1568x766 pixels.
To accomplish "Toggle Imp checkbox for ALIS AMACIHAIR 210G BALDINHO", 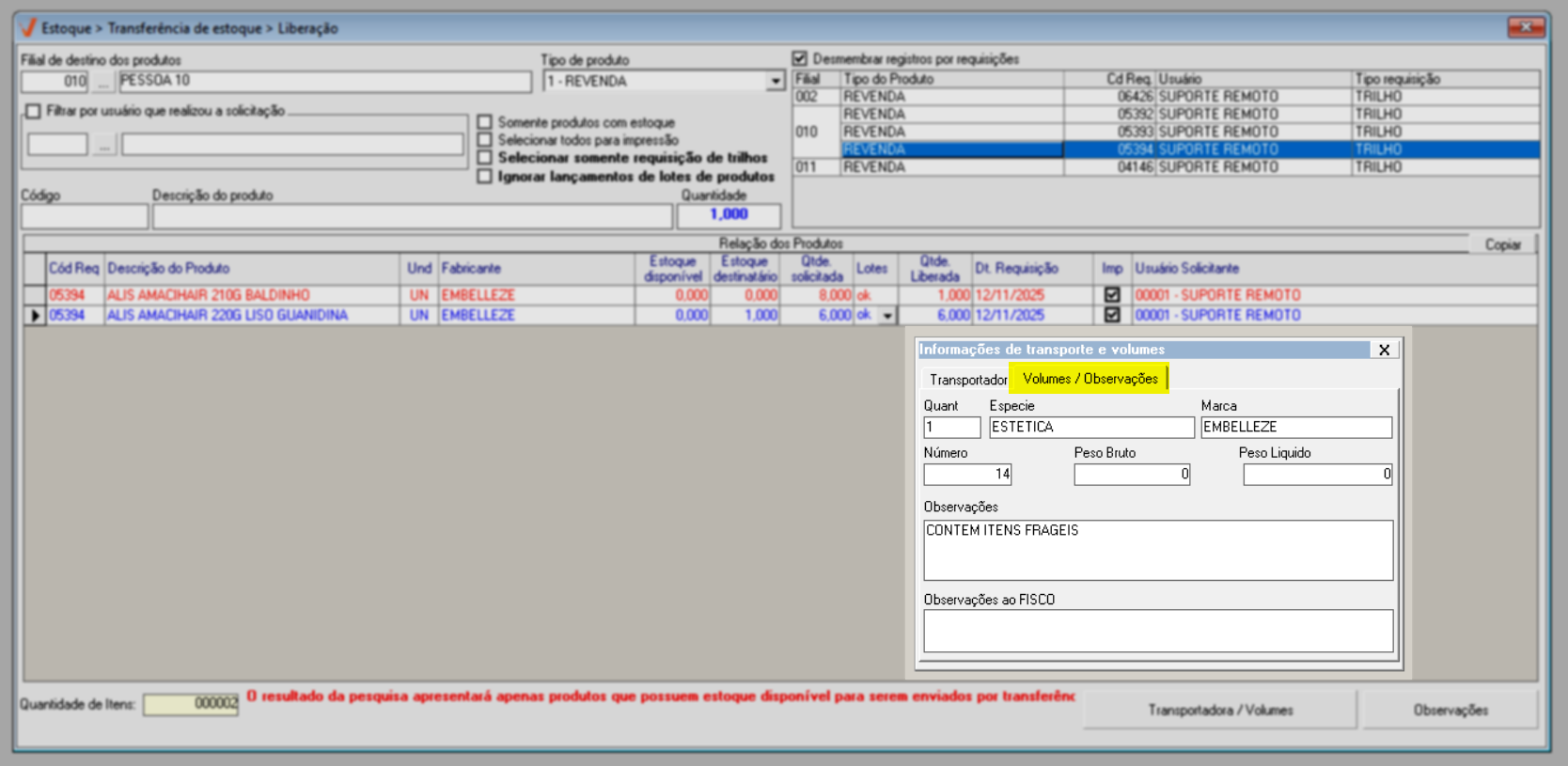I will point(1112,295).
